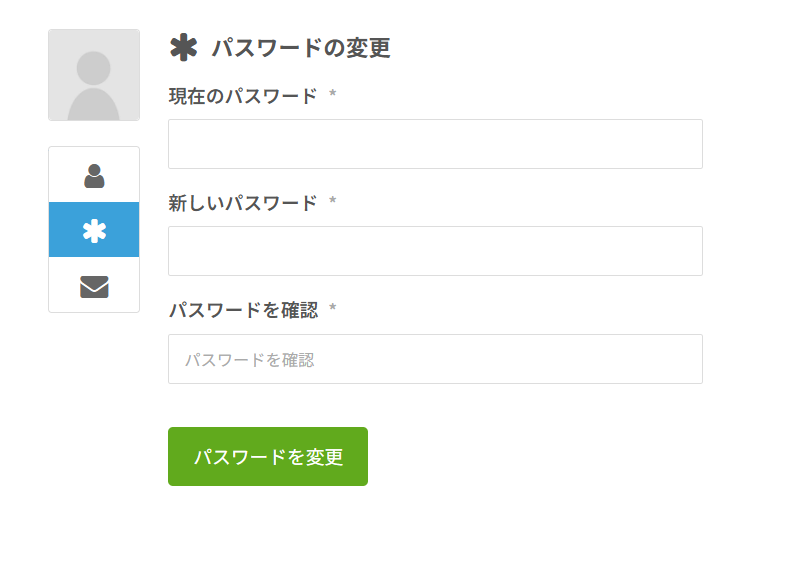Click the 現在のパスワード field label

coord(242,96)
